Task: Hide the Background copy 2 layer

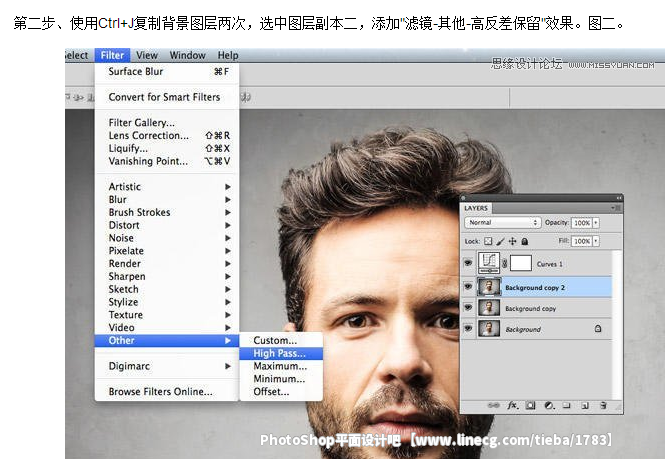Action: click(468, 286)
